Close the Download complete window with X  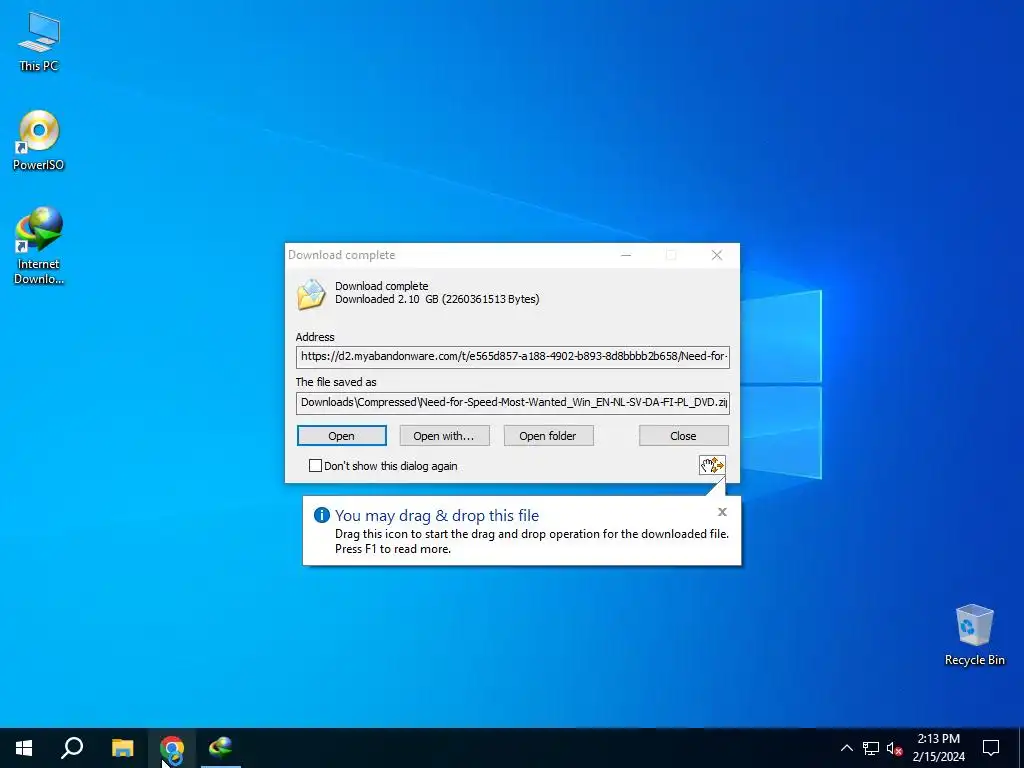(x=717, y=255)
